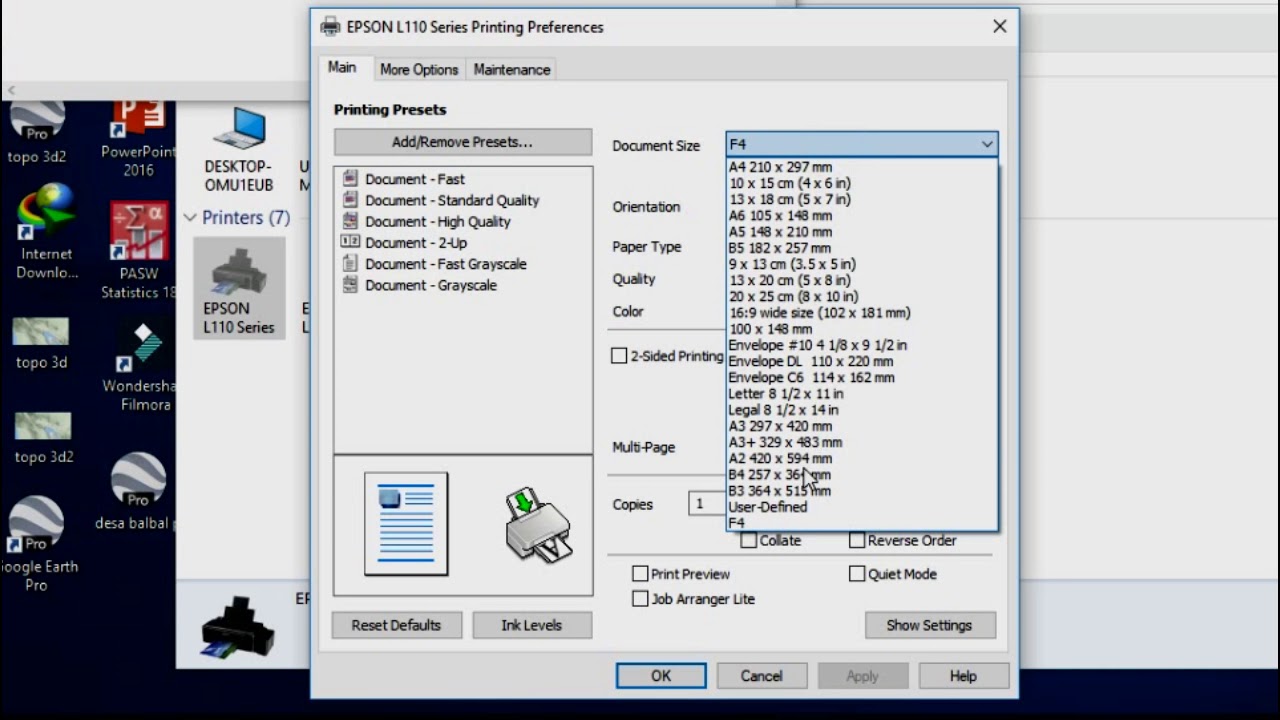
Task: Click the Document - Fast preset icon
Action: click(x=350, y=178)
